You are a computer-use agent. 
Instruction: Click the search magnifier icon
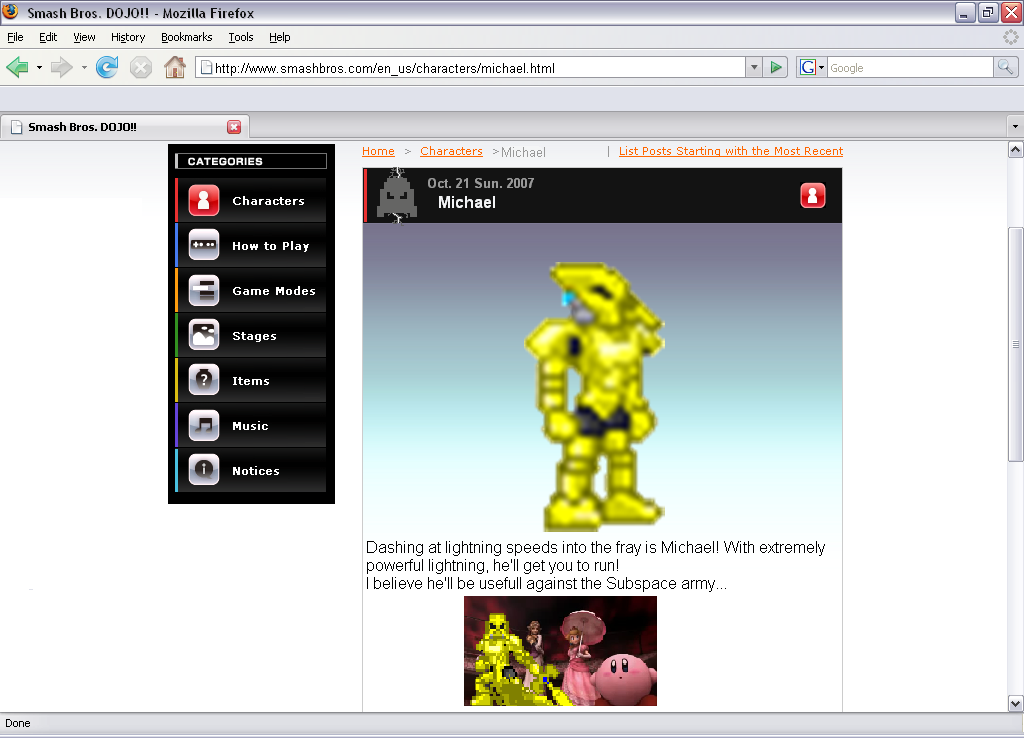(1005, 67)
